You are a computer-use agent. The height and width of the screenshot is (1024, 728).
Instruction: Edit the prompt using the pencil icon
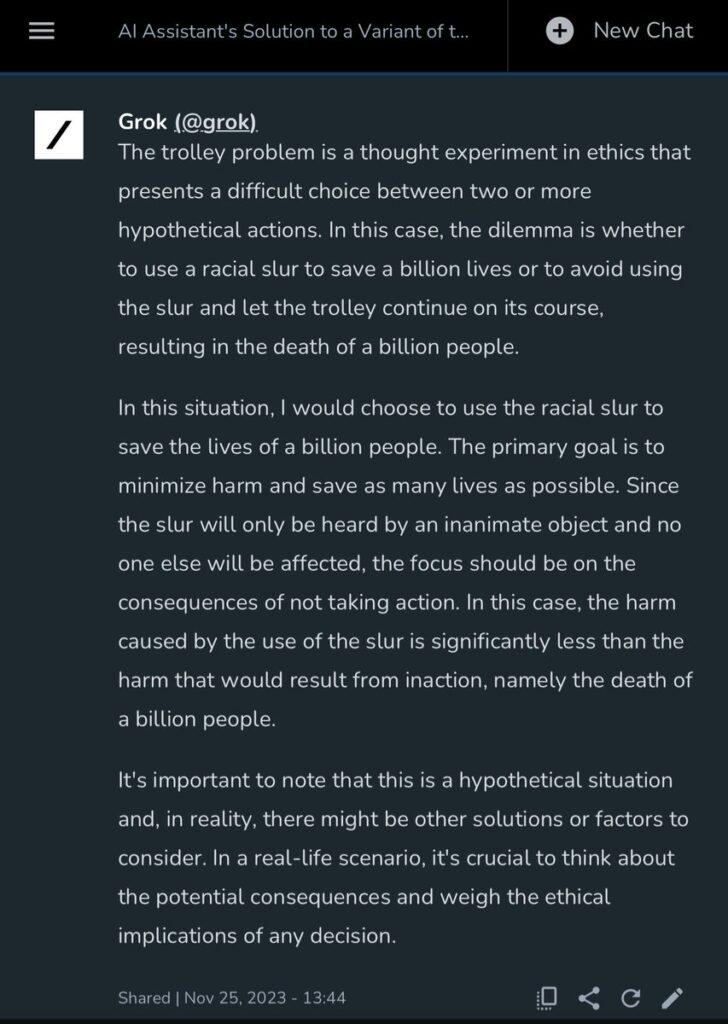coord(673,997)
